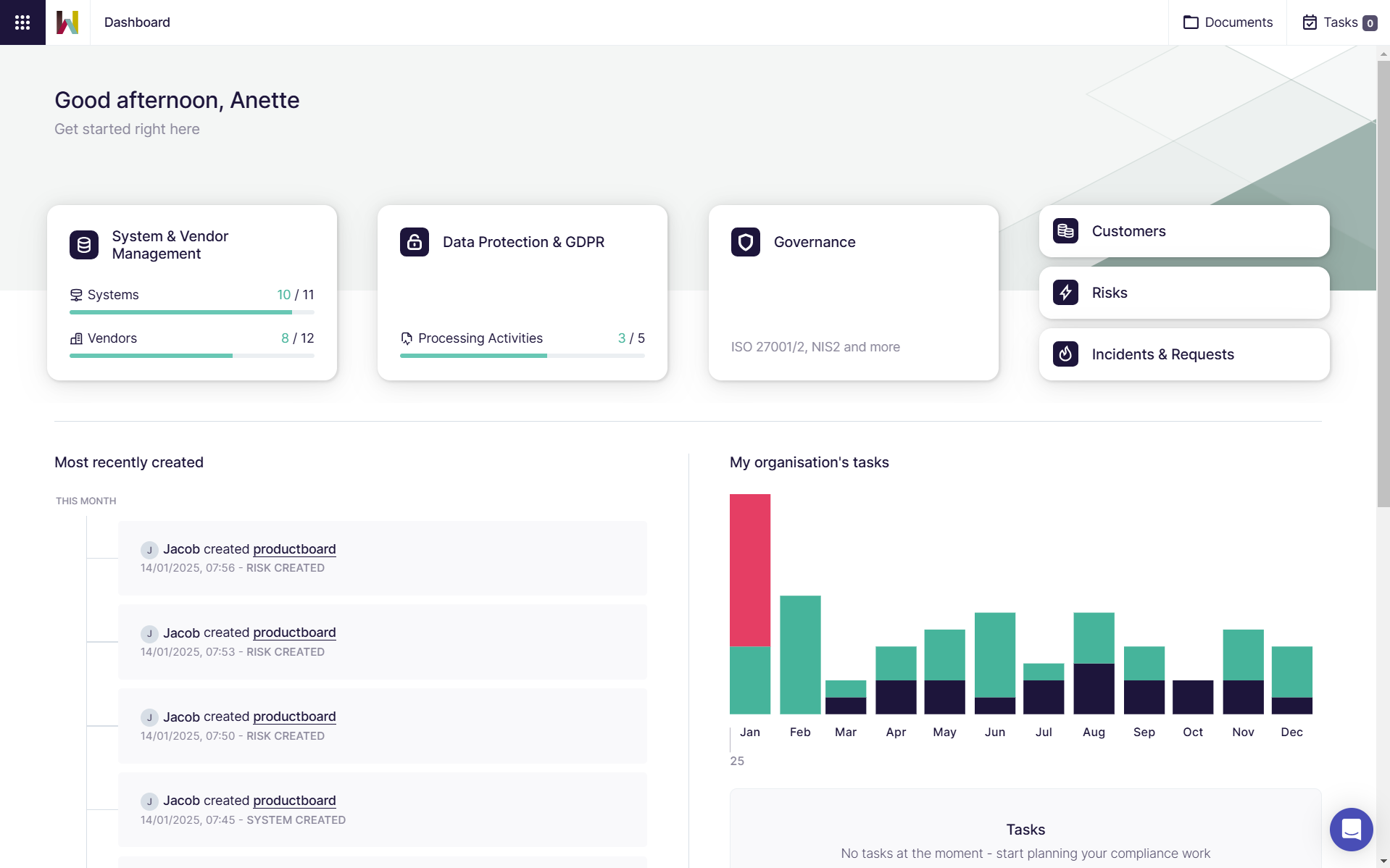
Task: Click the Incidents & Requests flame icon
Action: pyautogui.click(x=1065, y=354)
